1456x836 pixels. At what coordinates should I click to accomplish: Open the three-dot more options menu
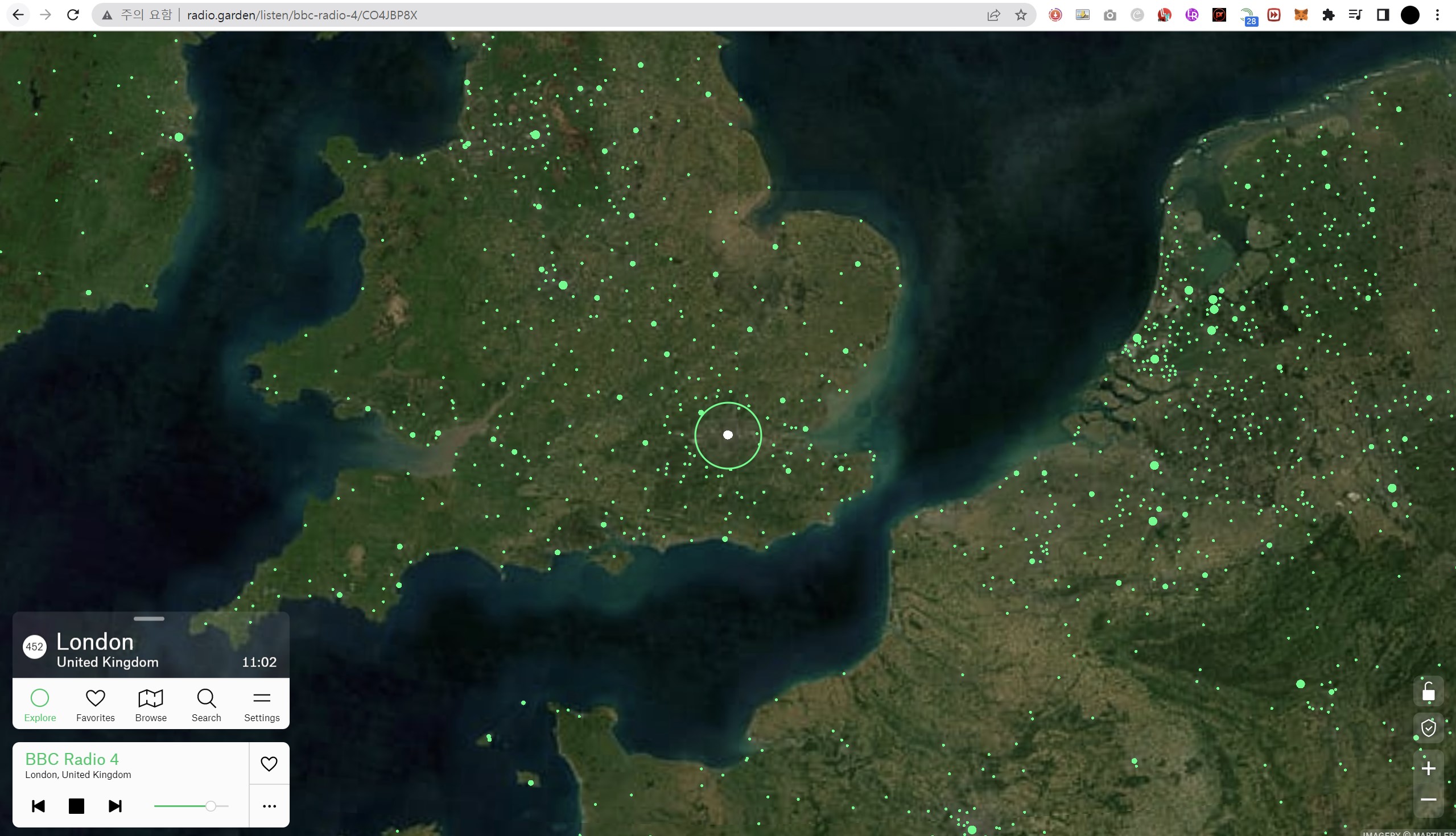click(x=269, y=806)
